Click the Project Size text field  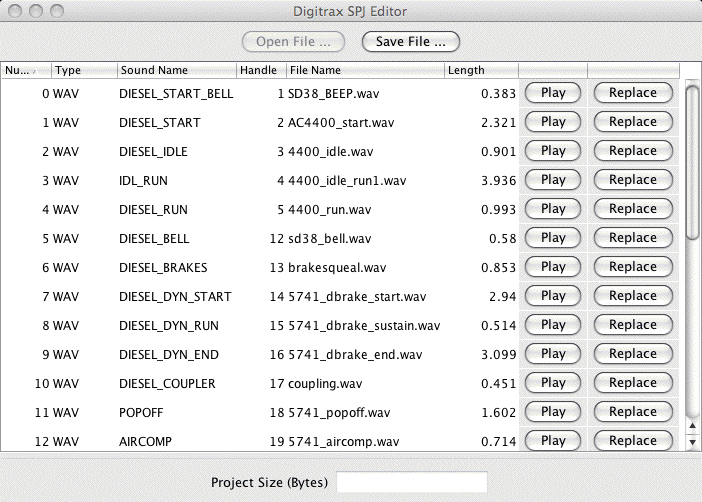point(411,482)
